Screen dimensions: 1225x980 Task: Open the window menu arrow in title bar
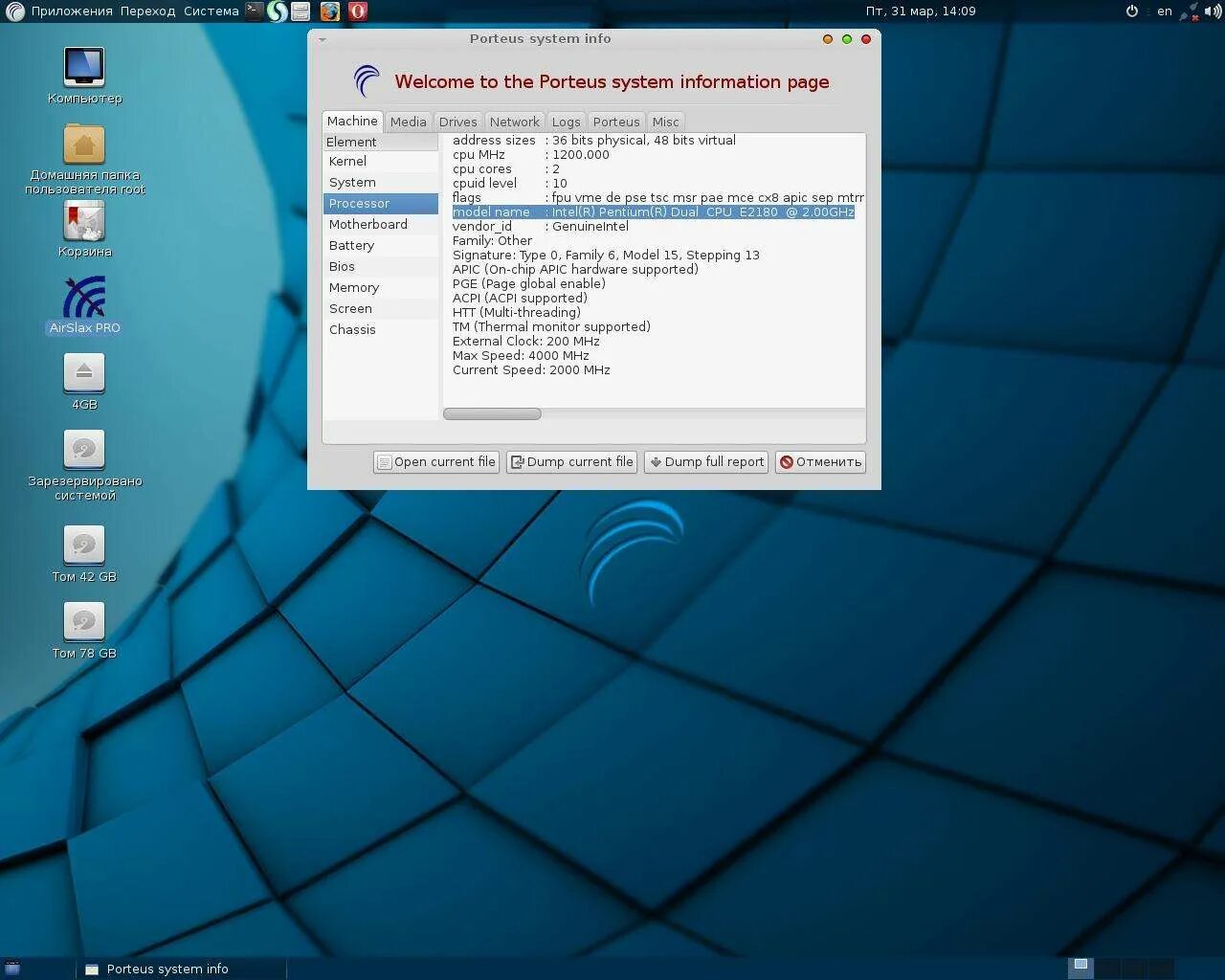point(323,39)
